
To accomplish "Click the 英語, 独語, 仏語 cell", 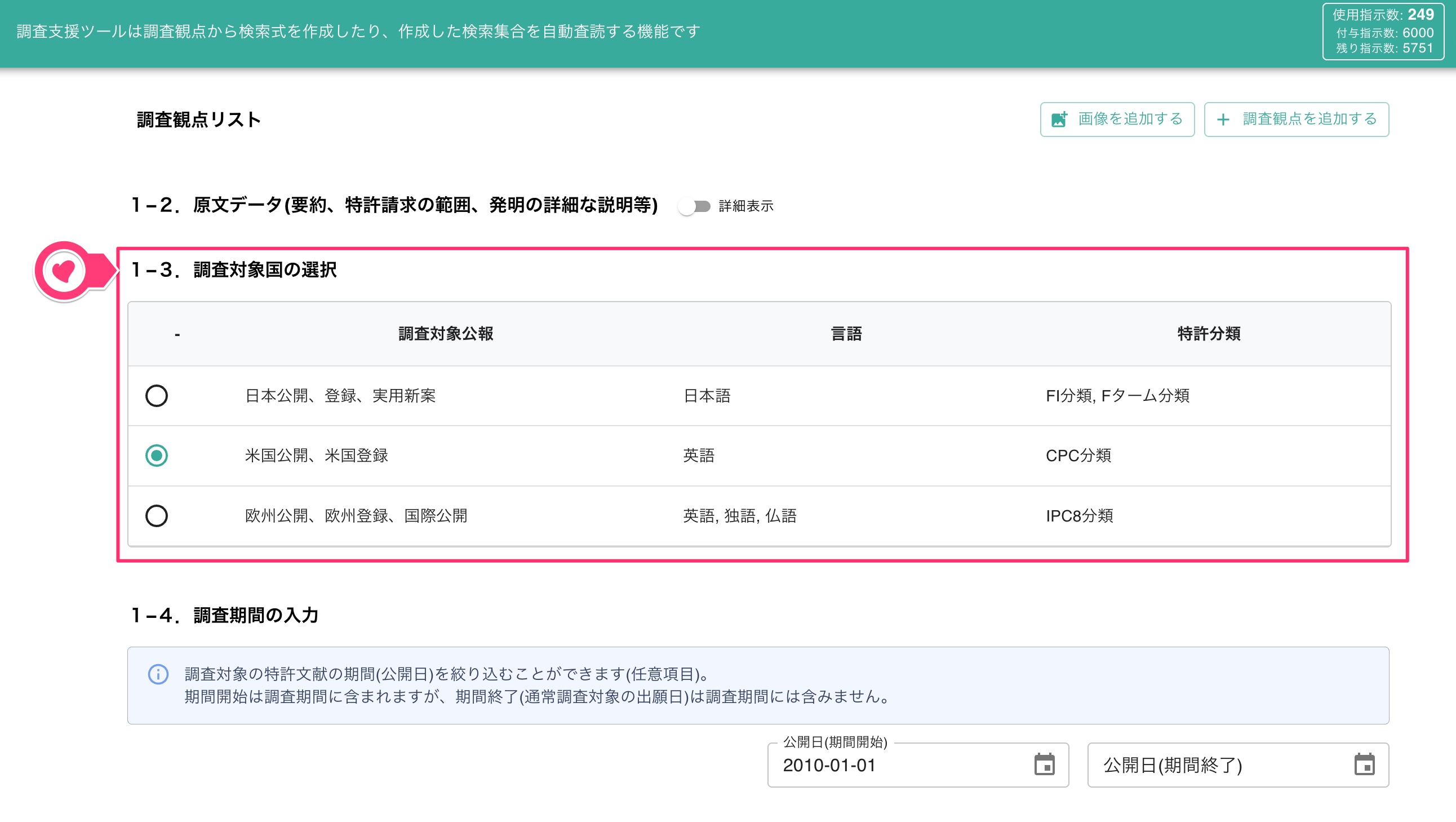I will tap(739, 515).
